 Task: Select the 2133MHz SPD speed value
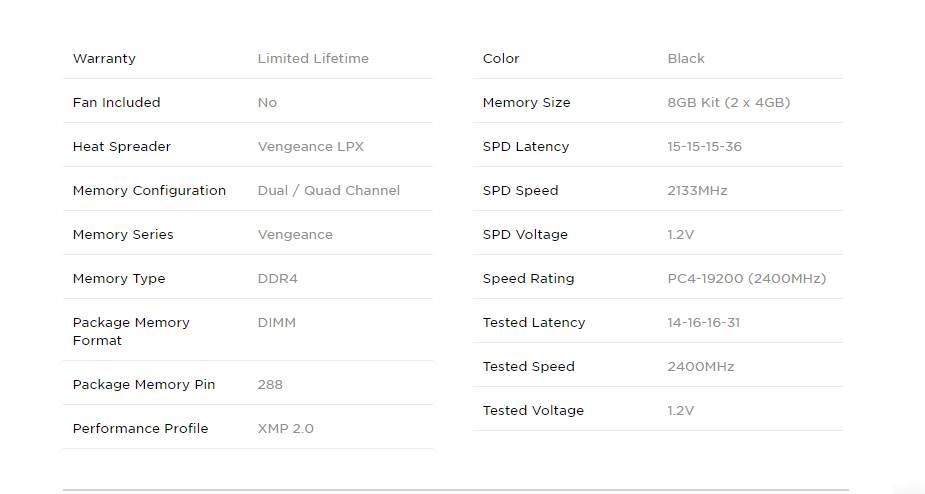(697, 191)
